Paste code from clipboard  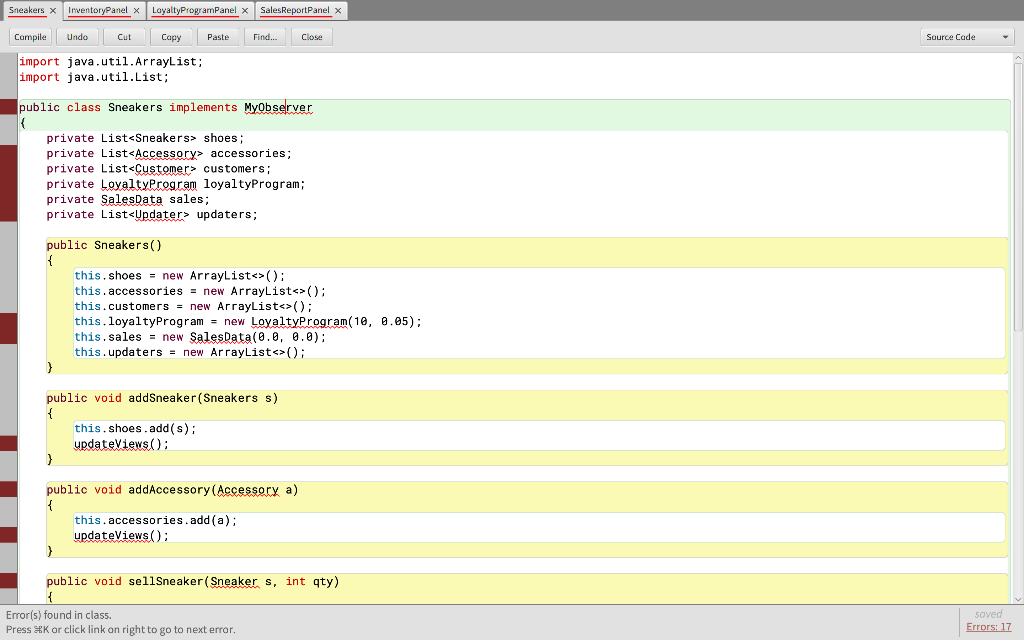(218, 36)
